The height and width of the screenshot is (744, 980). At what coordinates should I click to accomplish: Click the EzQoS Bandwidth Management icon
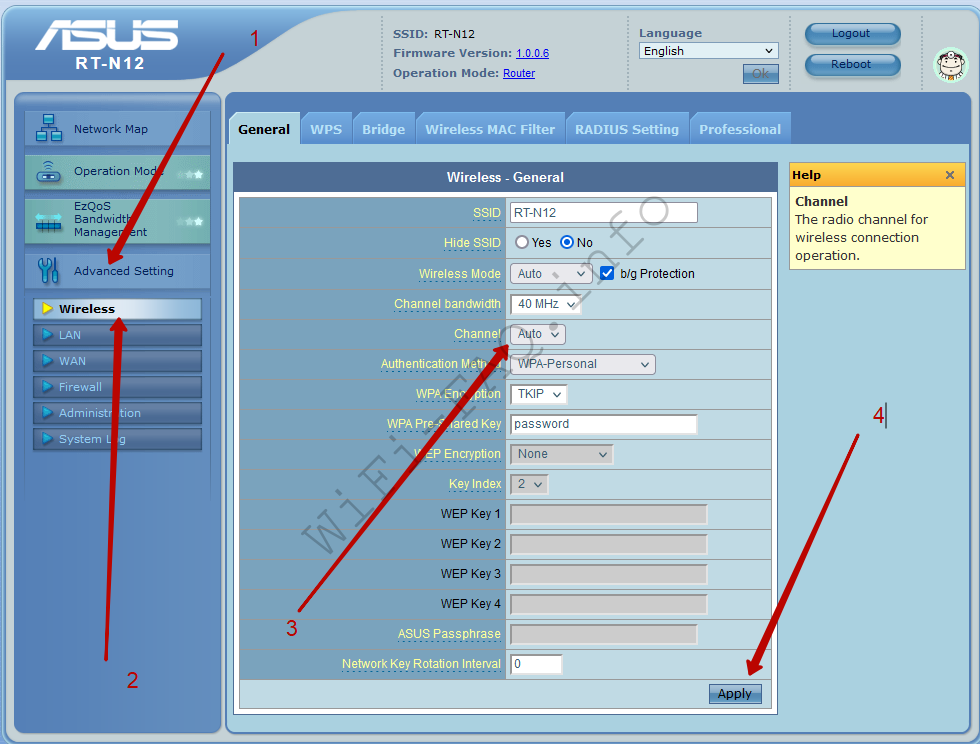pos(48,221)
